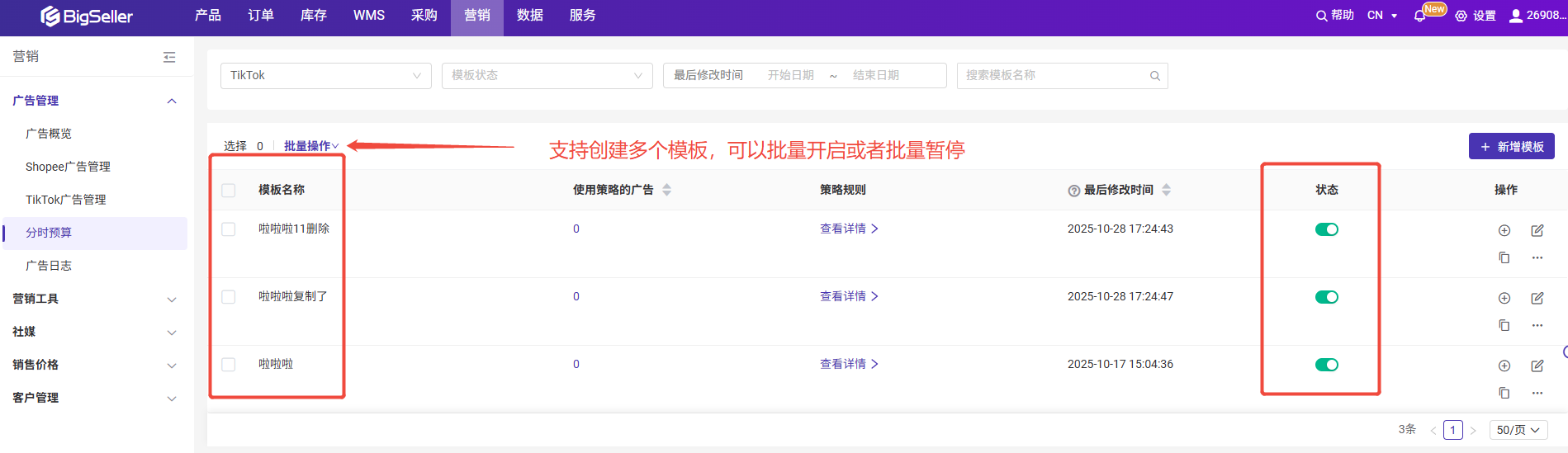Select Shopee广告管理 in the sidebar
The width and height of the screenshot is (1568, 453).
click(68, 167)
